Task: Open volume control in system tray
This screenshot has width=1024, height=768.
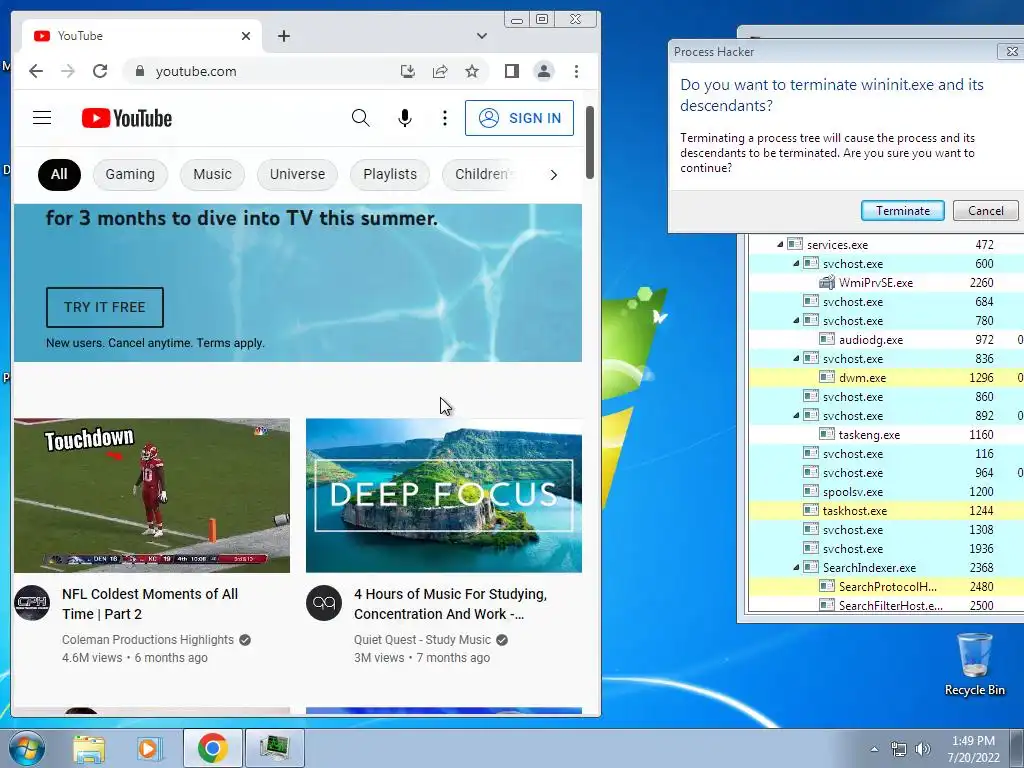Action: [923, 749]
